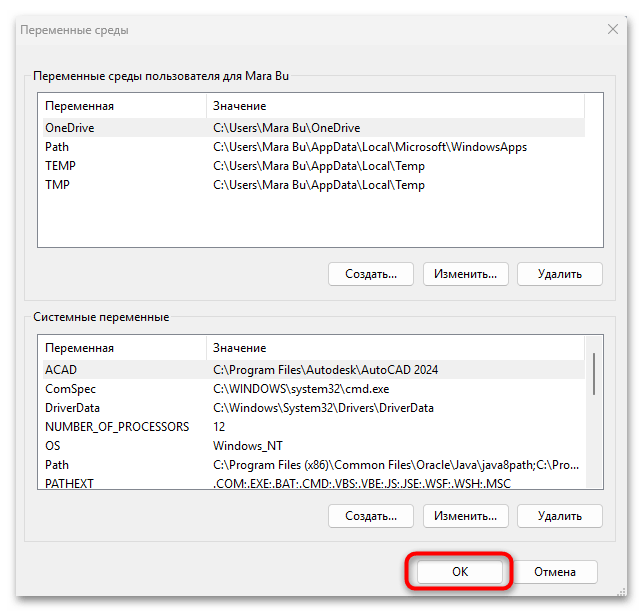Click Создать in system variables section
The image size is (643, 612).
point(371,516)
